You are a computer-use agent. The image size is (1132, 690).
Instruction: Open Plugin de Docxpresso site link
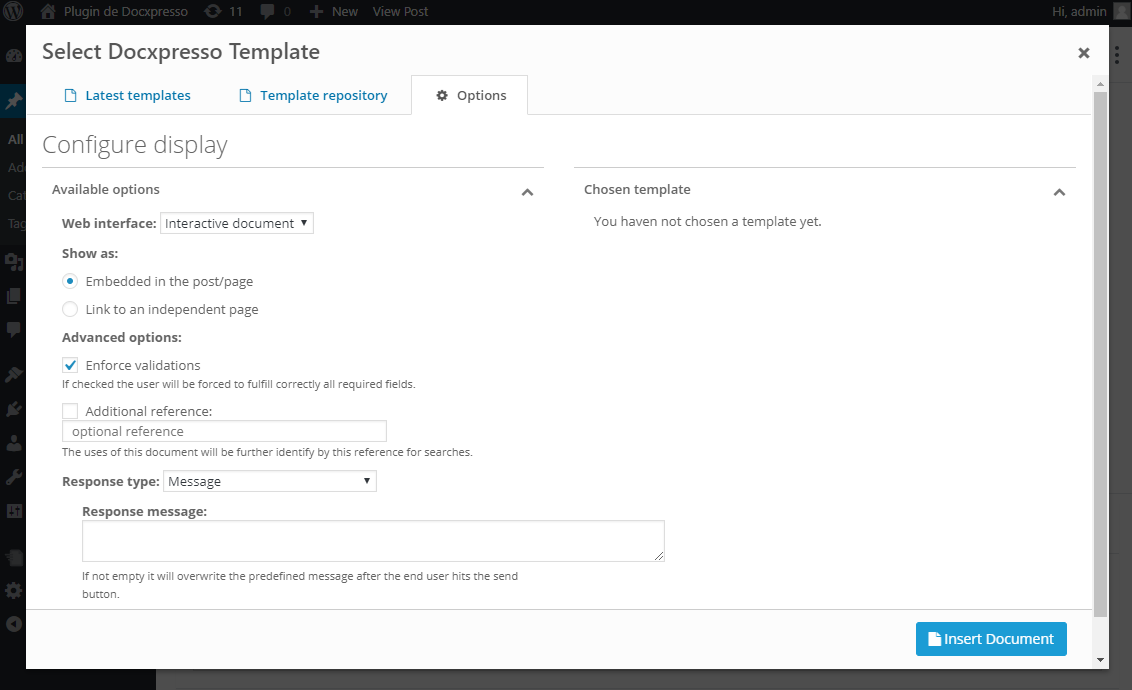click(x=126, y=12)
